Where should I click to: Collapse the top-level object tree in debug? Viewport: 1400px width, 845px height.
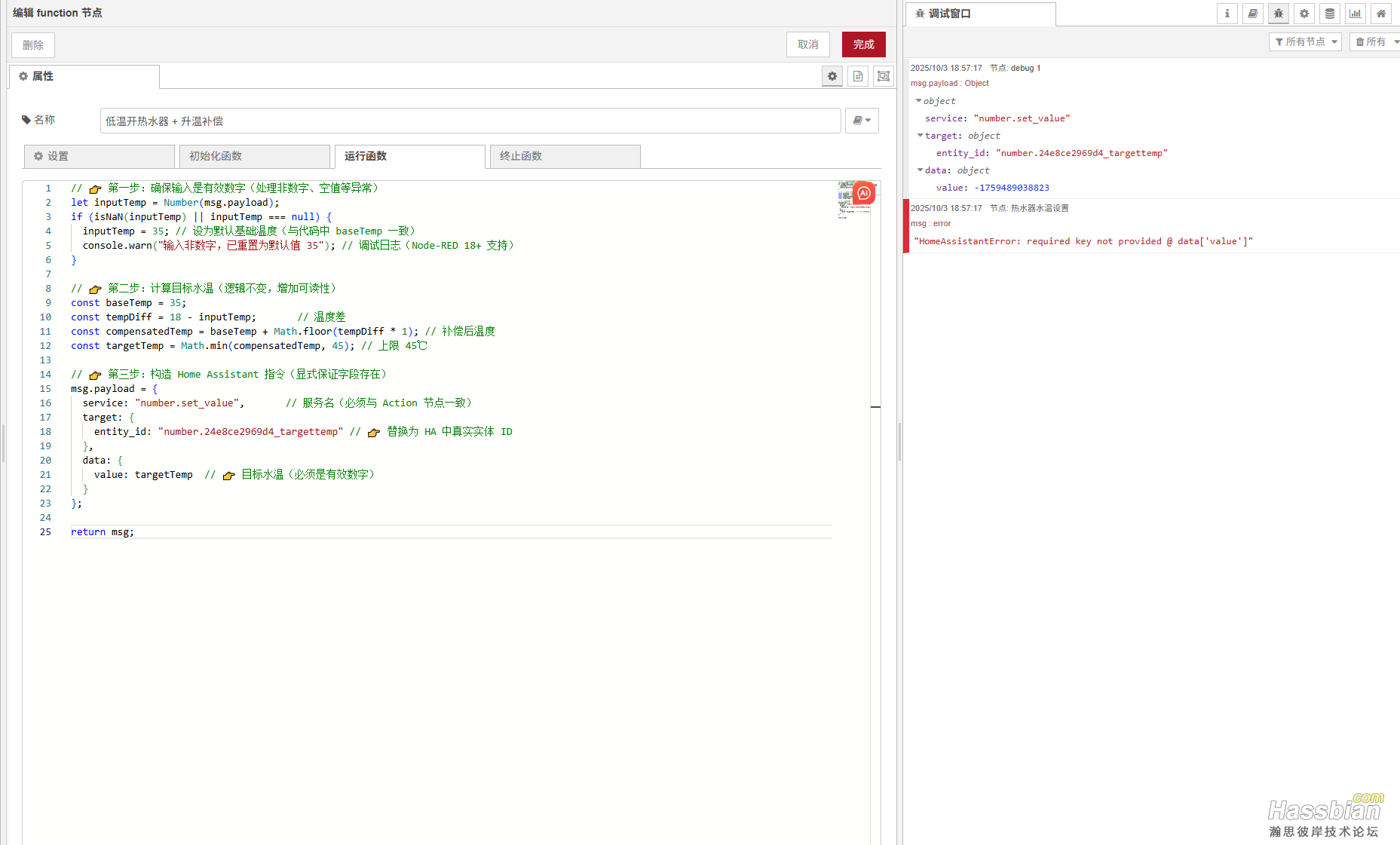point(918,101)
